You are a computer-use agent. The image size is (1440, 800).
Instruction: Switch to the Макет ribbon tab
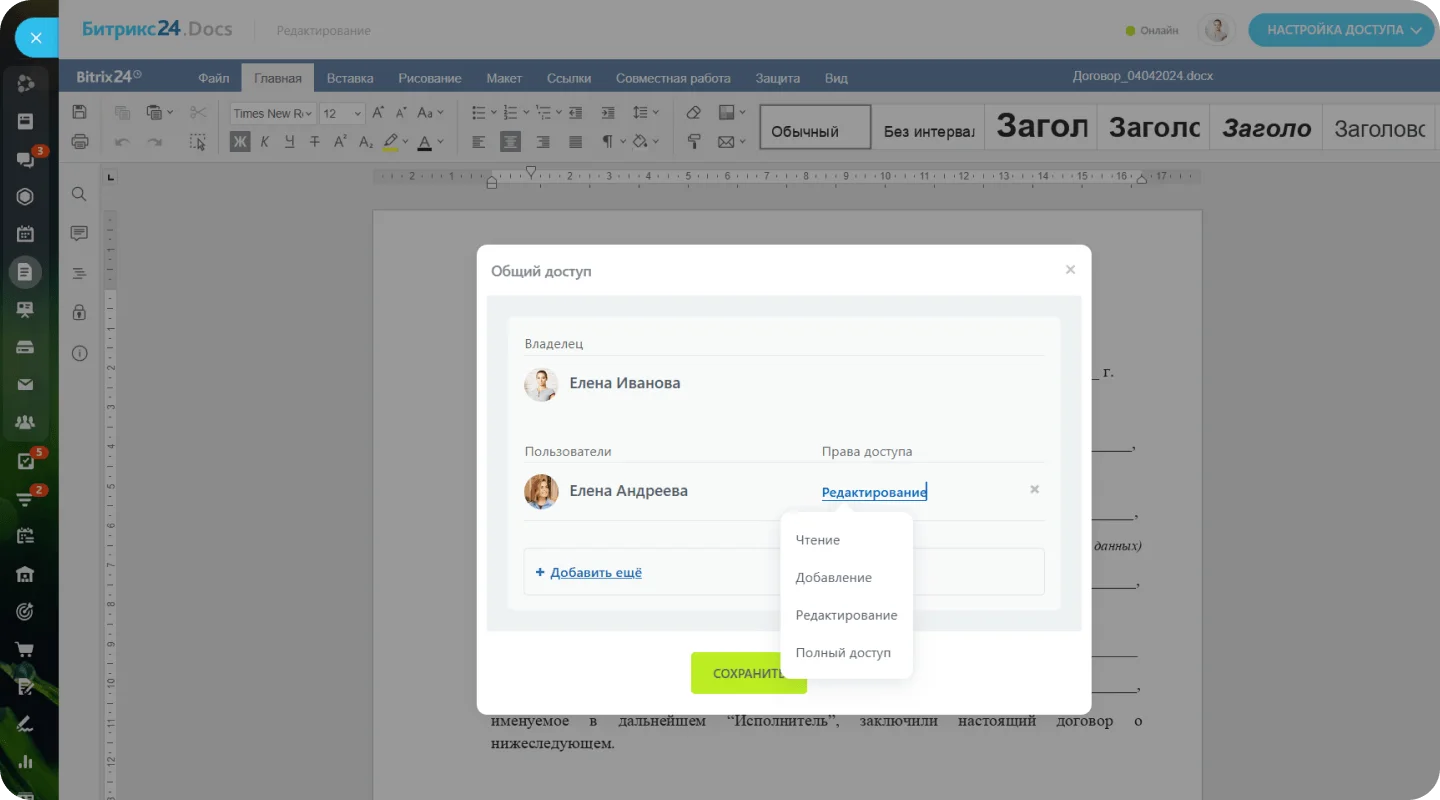(x=504, y=78)
